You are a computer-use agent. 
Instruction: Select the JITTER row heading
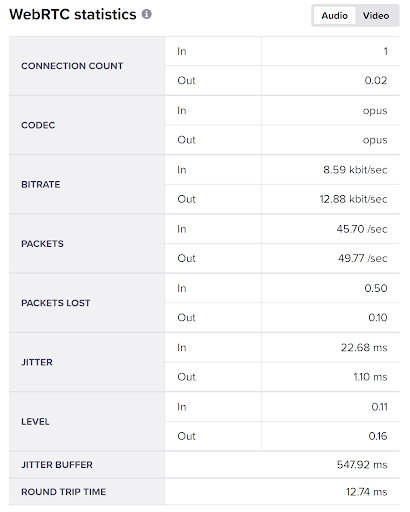pyautogui.click(x=37, y=362)
